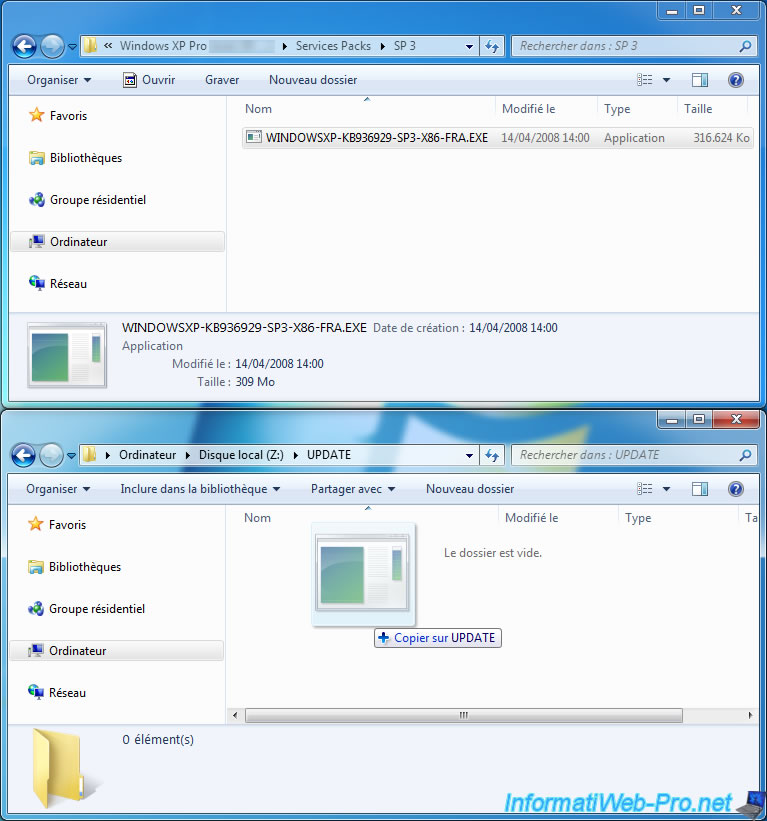The height and width of the screenshot is (821, 767).
Task: Select the SP 3 breadcrumb segment
Action: pyautogui.click(x=405, y=46)
